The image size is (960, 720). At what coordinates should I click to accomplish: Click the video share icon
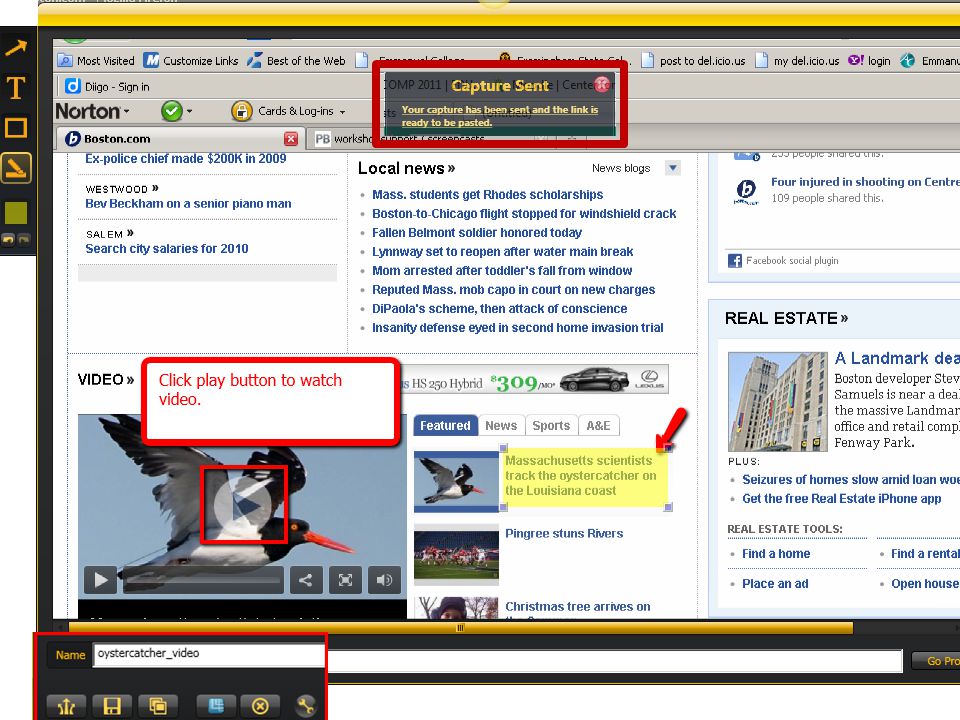pyautogui.click(x=306, y=580)
